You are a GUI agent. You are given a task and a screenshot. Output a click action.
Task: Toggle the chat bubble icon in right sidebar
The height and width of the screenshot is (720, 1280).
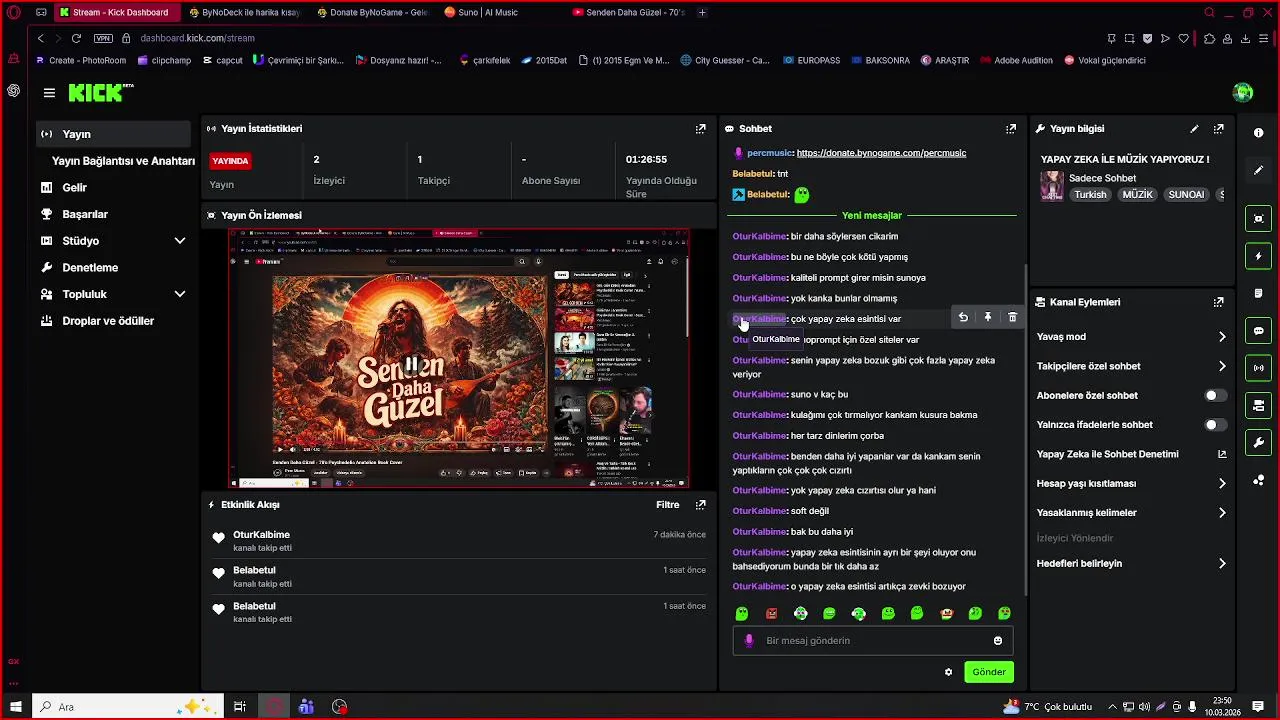1258,331
